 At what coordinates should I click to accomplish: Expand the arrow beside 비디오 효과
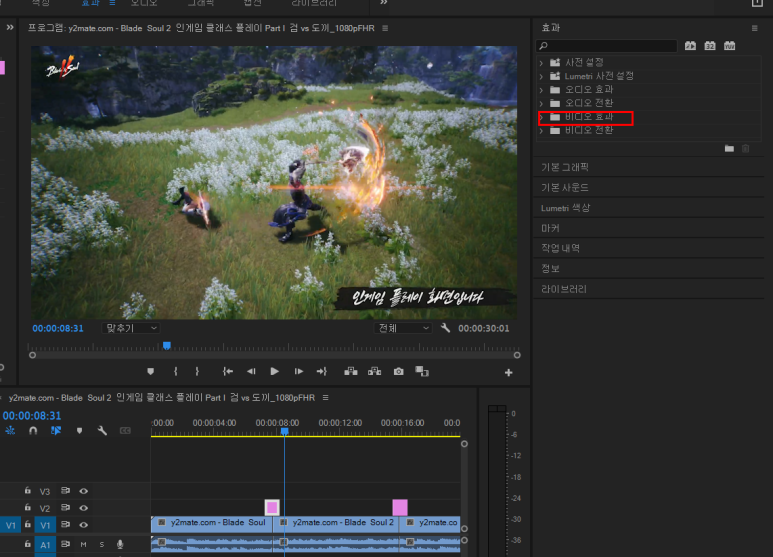tap(541, 117)
